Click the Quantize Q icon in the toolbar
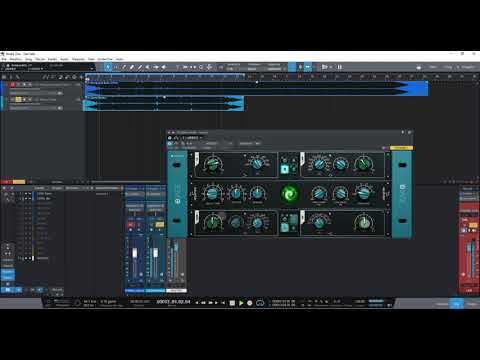 tap(201, 67)
